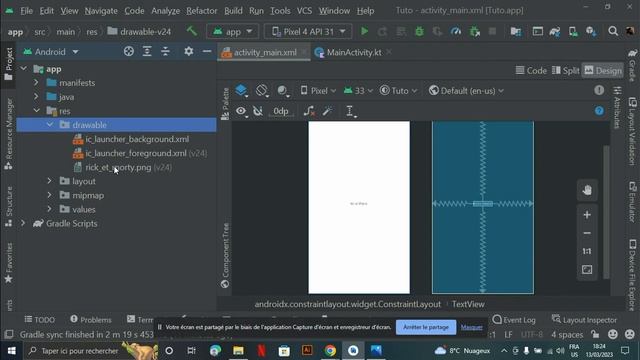Image resolution: width=640 pixels, height=360 pixels.
Task: Expand the manifests folder
Action: pos(36,82)
